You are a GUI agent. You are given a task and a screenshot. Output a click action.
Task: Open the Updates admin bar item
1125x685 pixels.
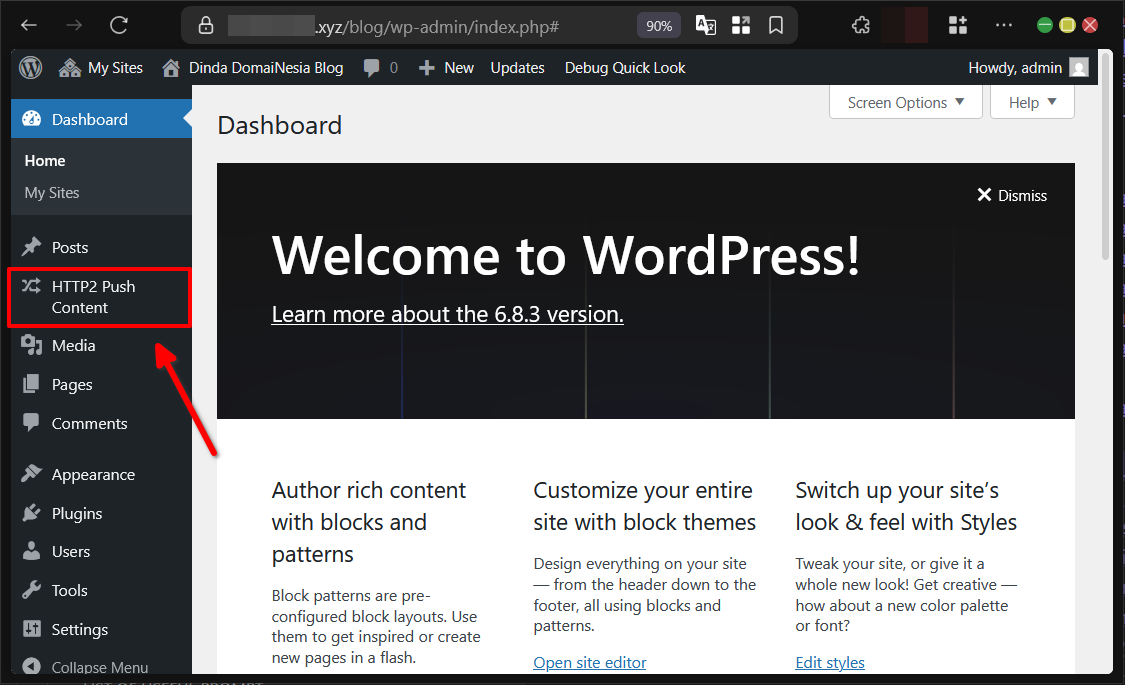517,67
